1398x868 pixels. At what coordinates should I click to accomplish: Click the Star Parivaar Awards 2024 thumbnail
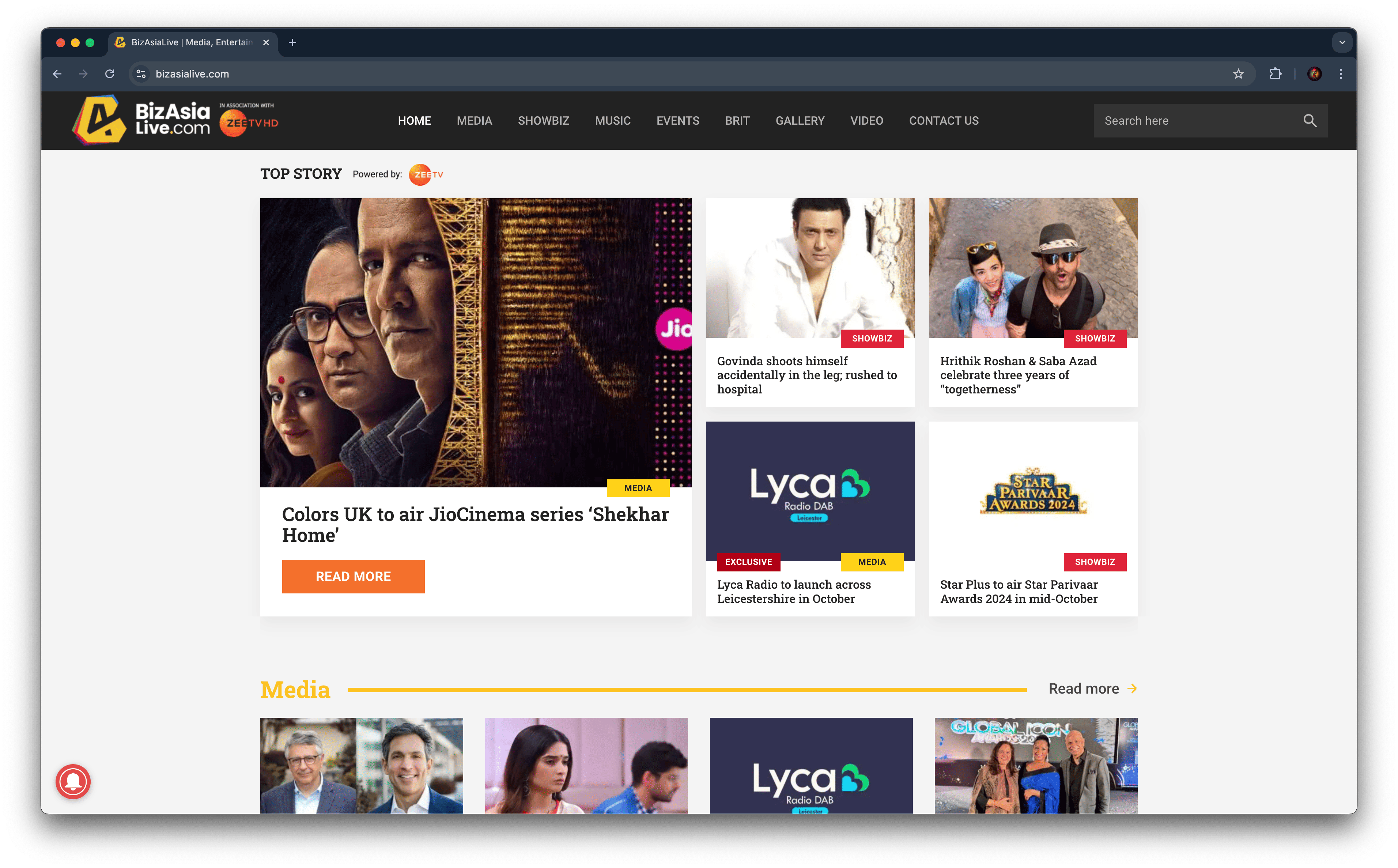[x=1032, y=491]
